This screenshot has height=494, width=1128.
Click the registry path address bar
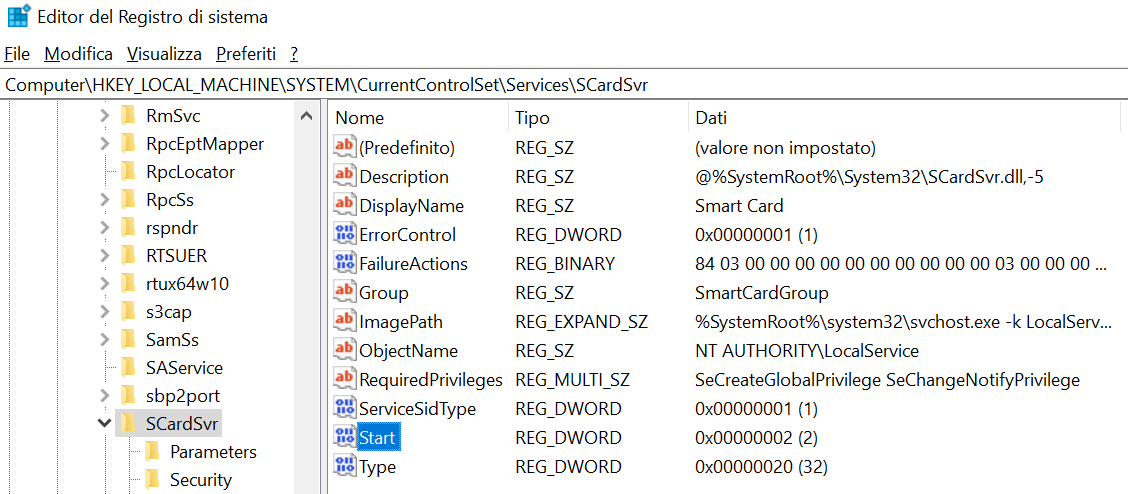click(564, 85)
